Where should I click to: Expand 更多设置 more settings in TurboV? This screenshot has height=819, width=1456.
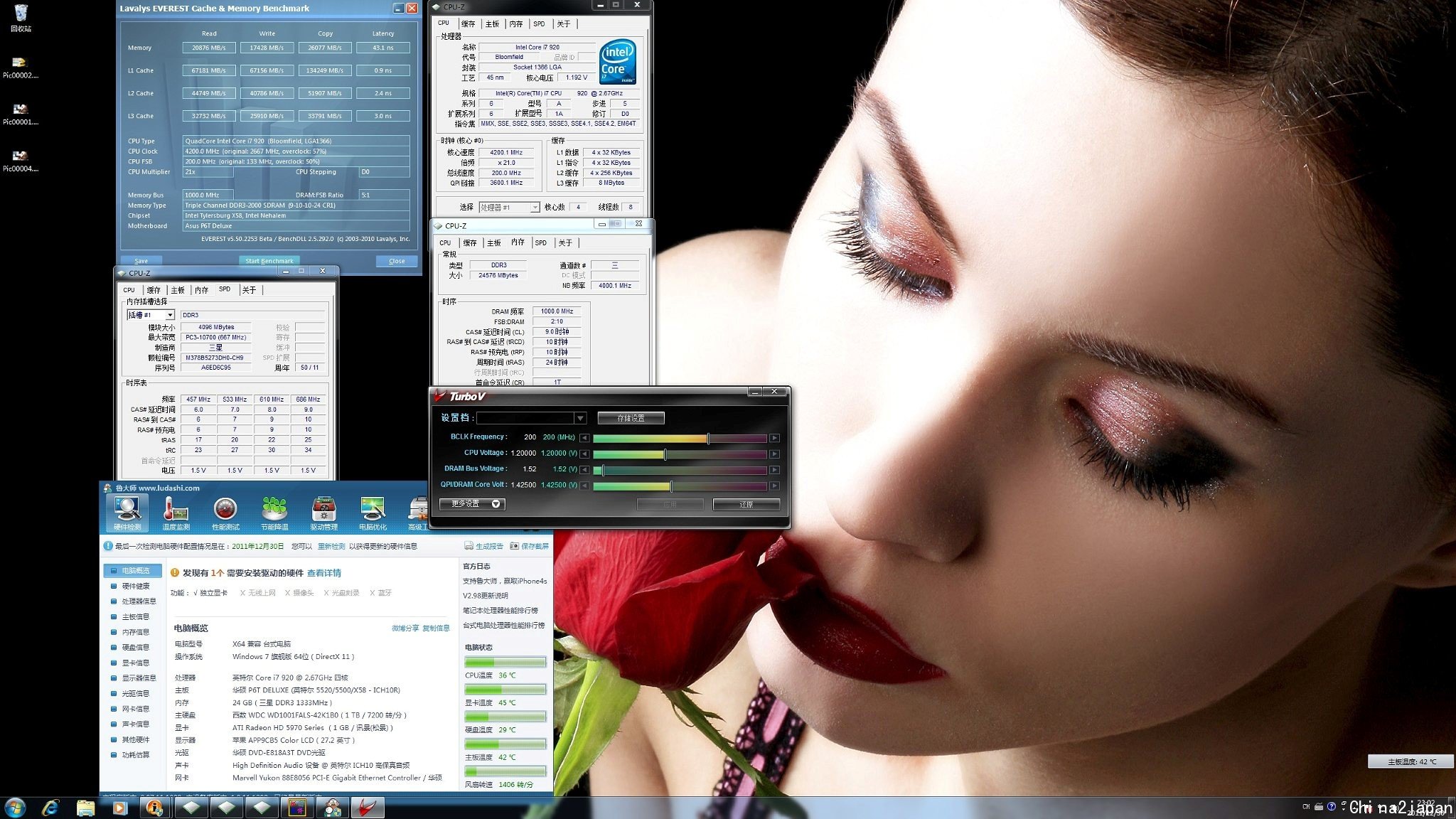[x=472, y=503]
